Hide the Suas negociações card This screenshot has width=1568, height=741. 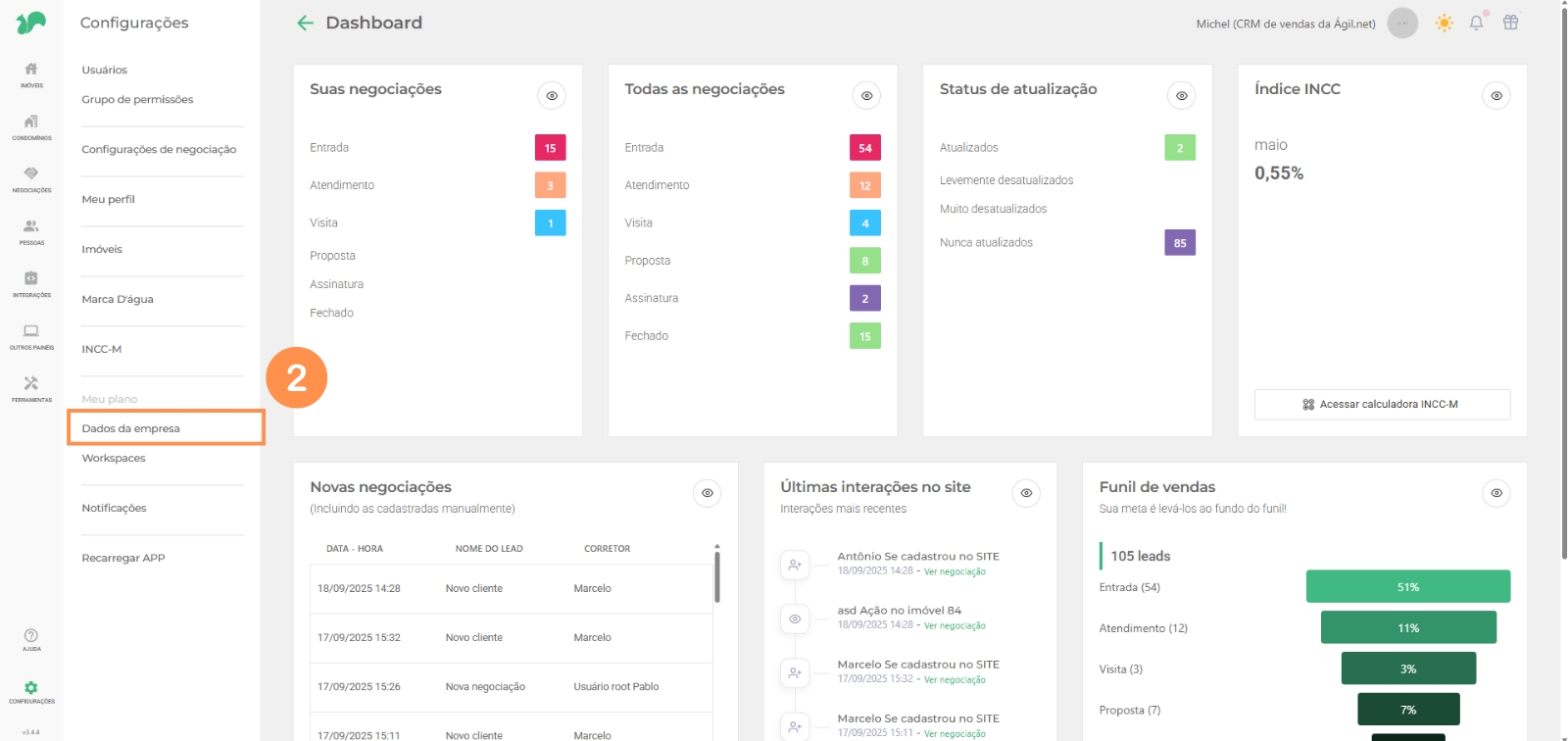tap(552, 96)
